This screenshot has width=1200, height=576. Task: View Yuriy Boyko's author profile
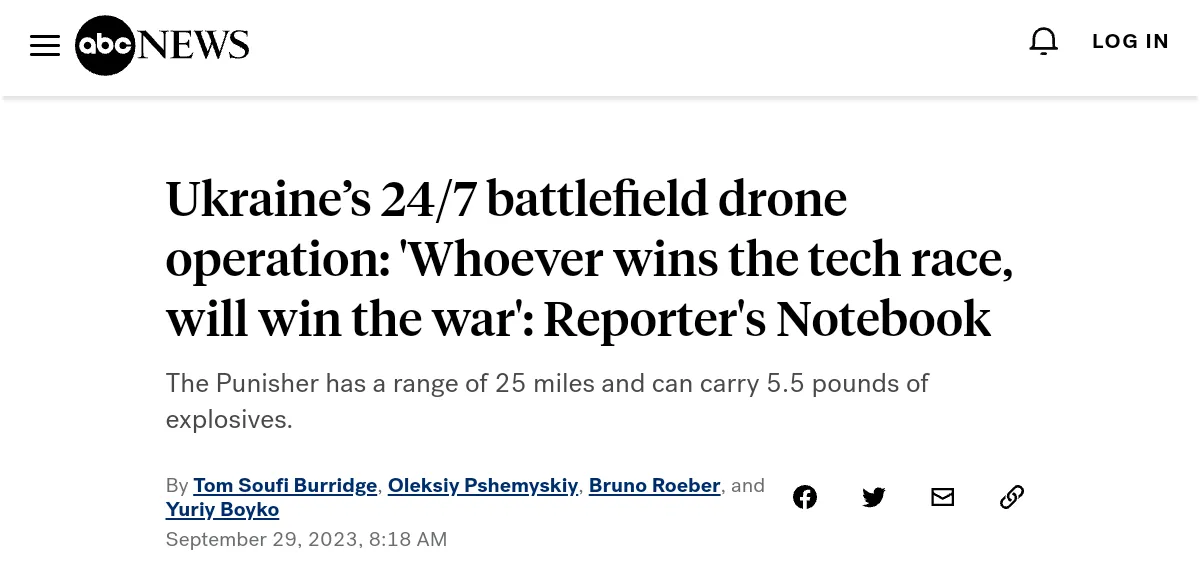tap(222, 510)
